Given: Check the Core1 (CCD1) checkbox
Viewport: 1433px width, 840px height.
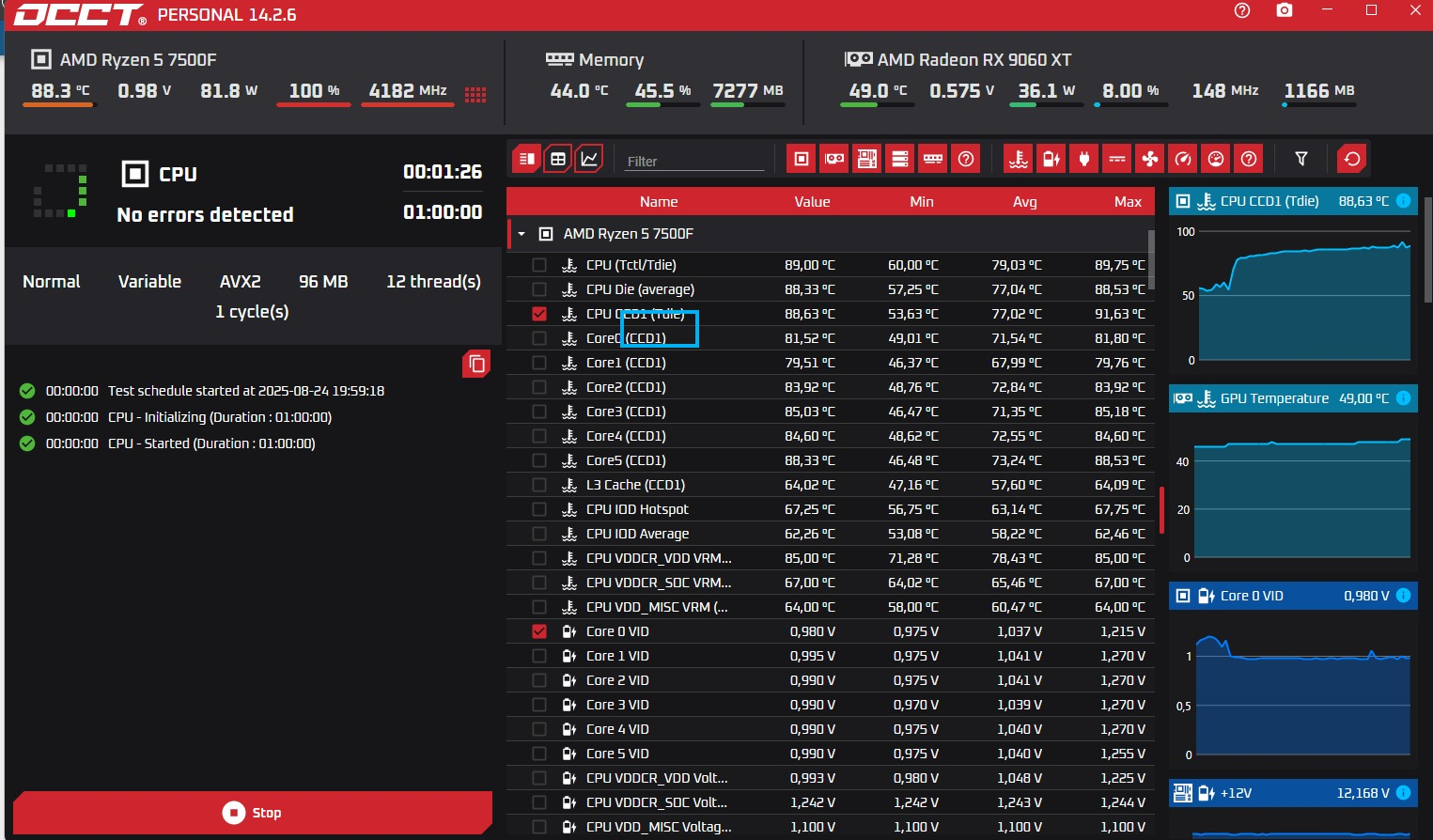Looking at the screenshot, I should coord(539,363).
